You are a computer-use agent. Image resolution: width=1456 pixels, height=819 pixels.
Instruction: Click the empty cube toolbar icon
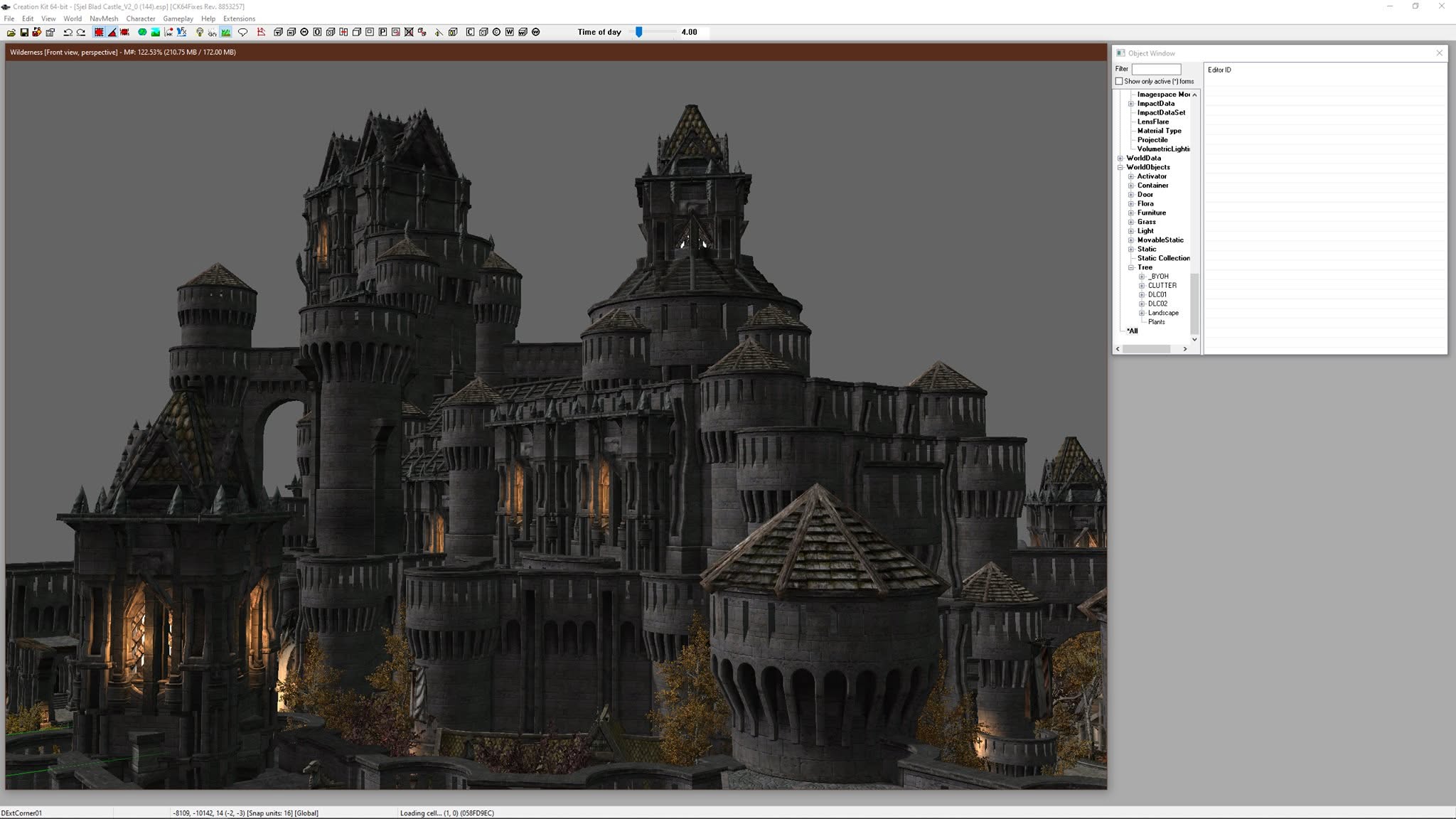pyautogui.click(x=356, y=32)
